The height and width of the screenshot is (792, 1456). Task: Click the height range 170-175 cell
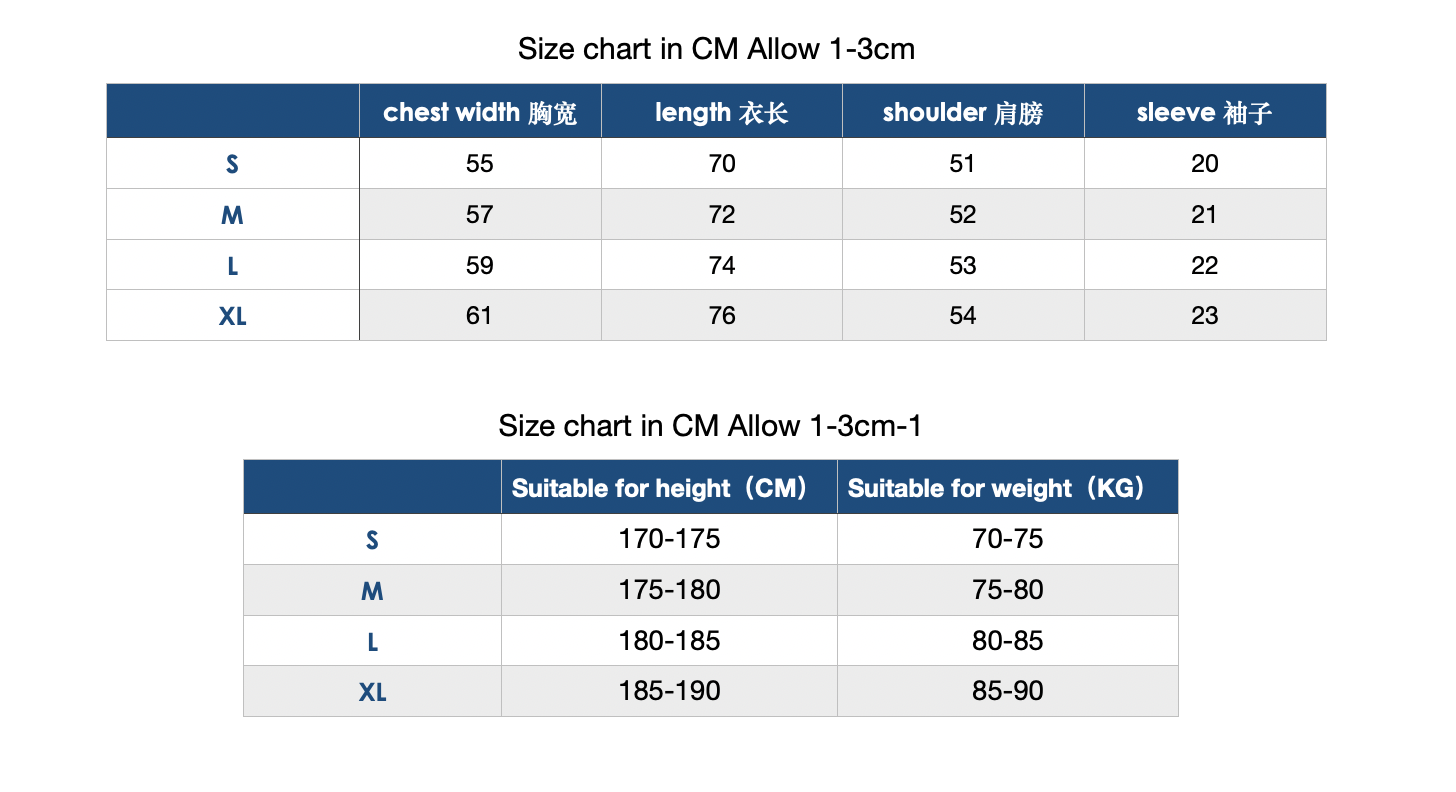pyautogui.click(x=669, y=540)
